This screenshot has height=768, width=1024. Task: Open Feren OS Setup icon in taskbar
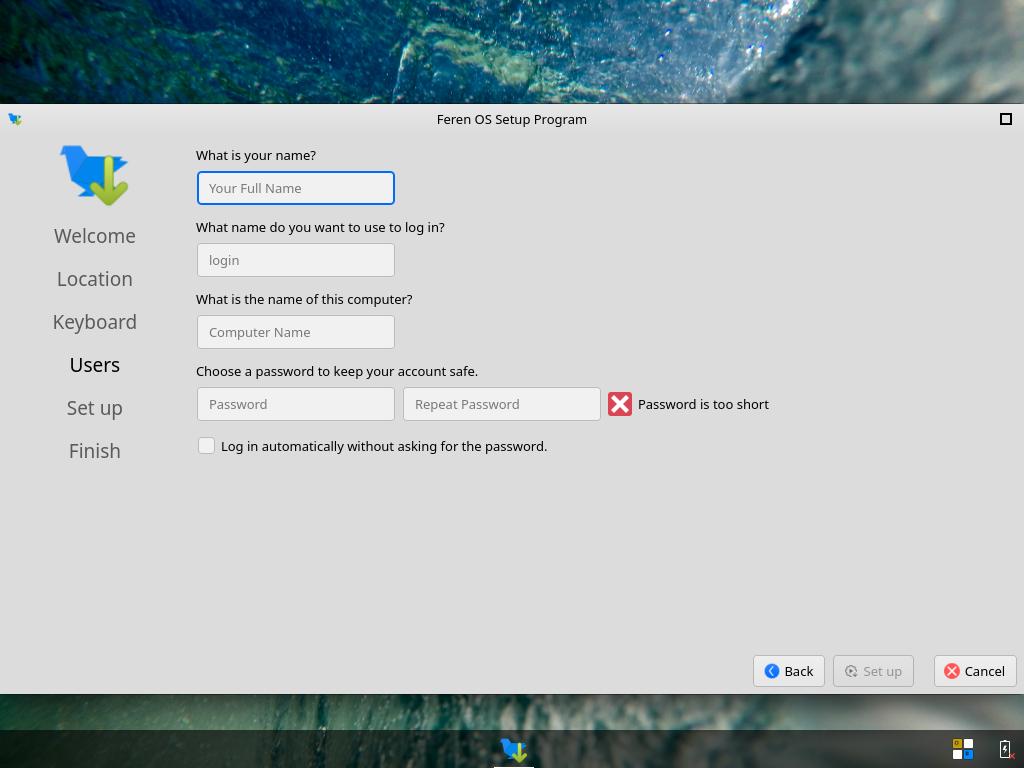[514, 750]
